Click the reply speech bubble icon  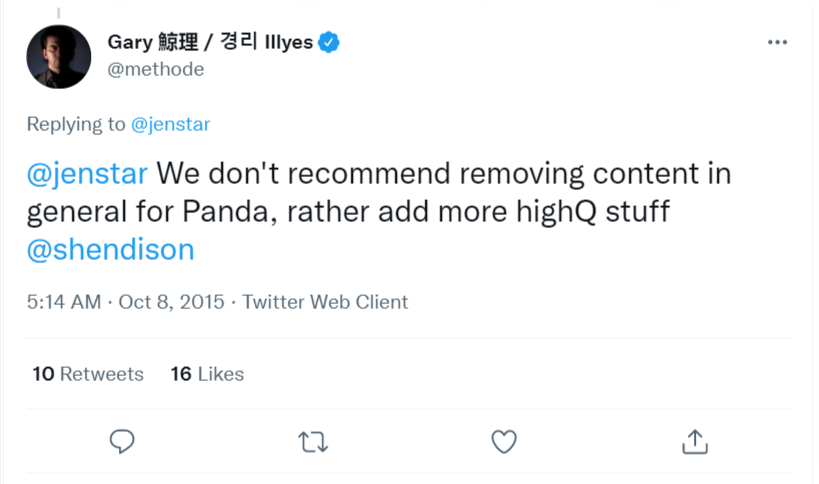(x=122, y=441)
